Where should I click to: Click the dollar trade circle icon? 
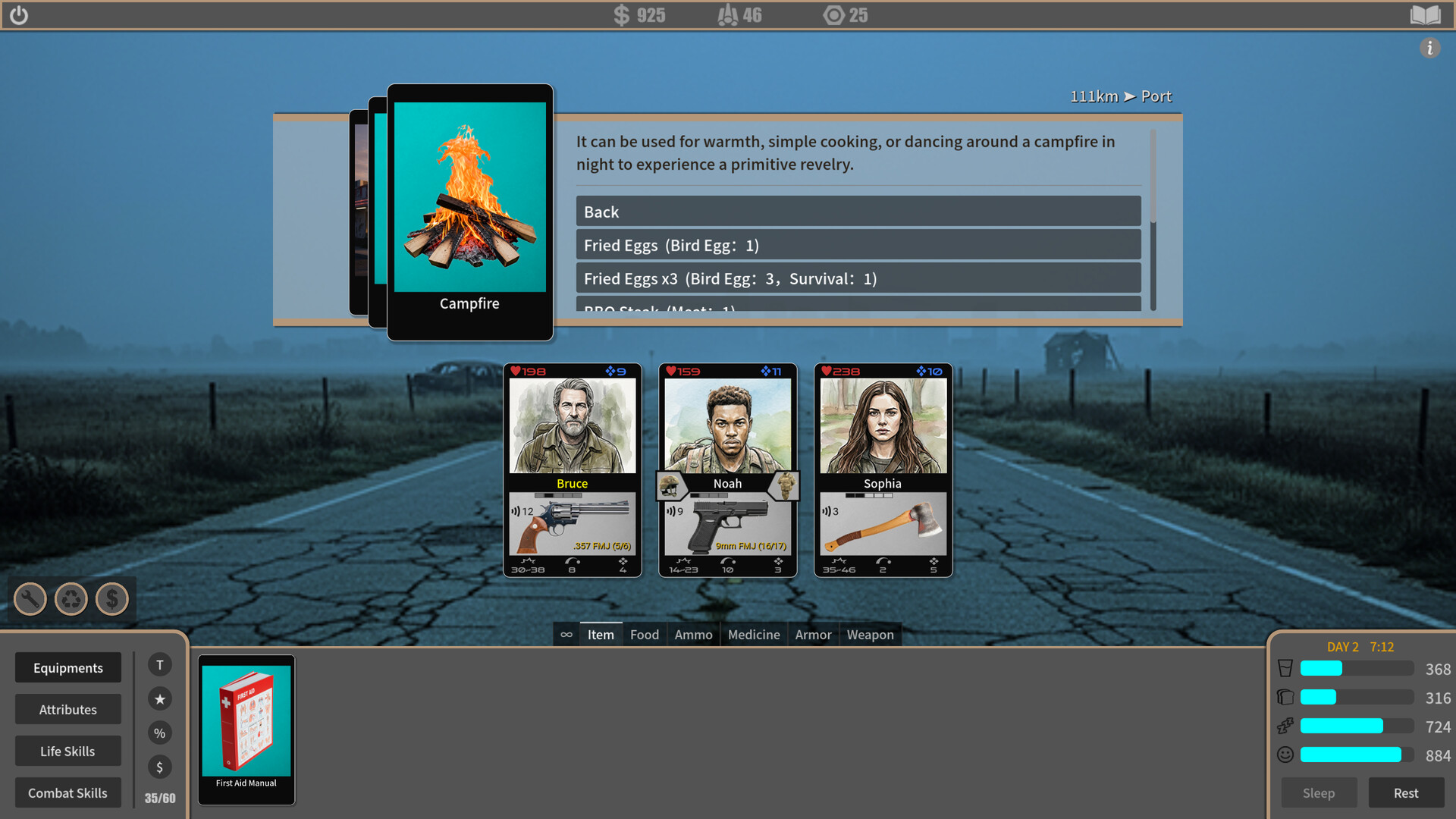click(112, 599)
